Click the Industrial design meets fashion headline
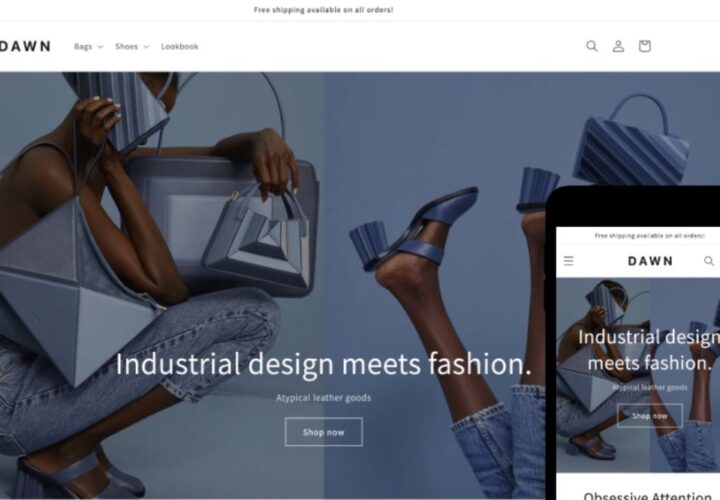The width and height of the screenshot is (720, 500). point(323,364)
